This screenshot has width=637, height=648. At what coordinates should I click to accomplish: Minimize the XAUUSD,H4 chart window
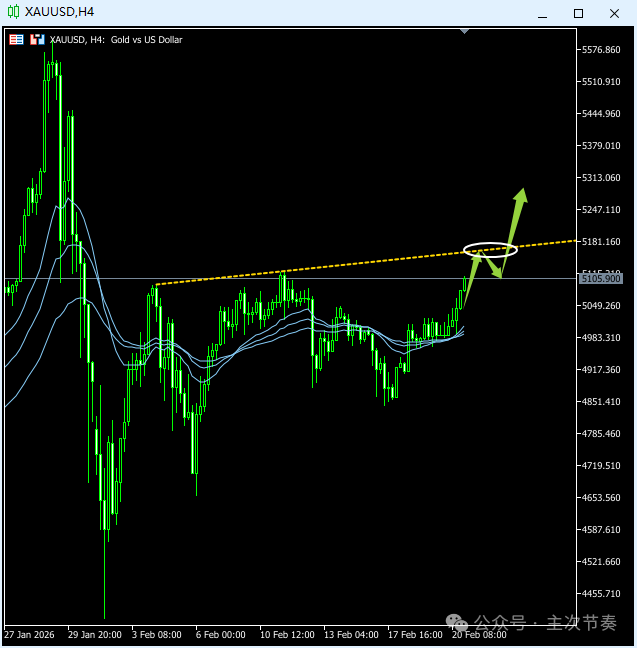tap(542, 14)
